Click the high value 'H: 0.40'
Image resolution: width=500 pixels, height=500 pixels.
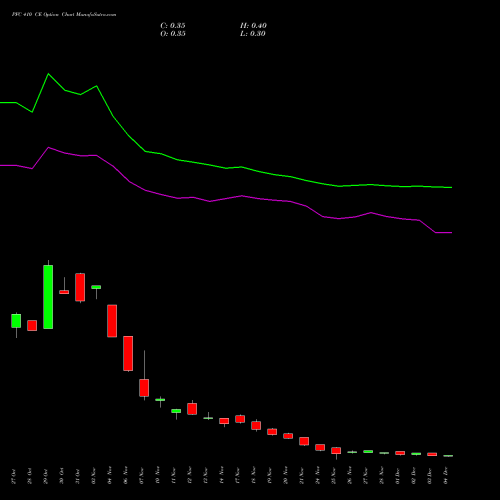coord(253,26)
